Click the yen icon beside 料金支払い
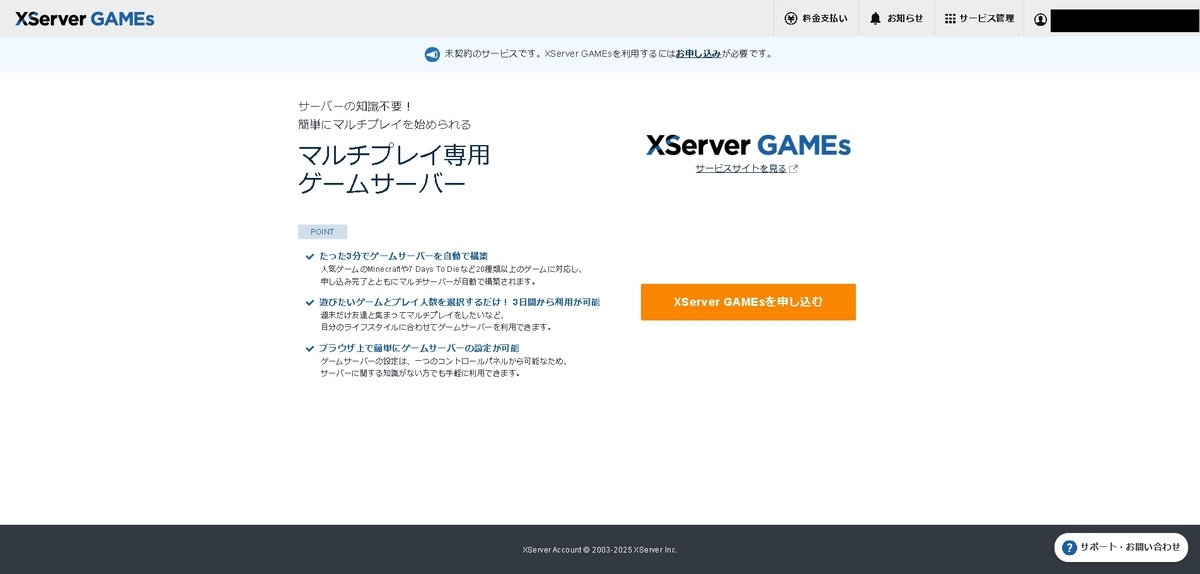The height and width of the screenshot is (574, 1200). pyautogui.click(x=791, y=18)
